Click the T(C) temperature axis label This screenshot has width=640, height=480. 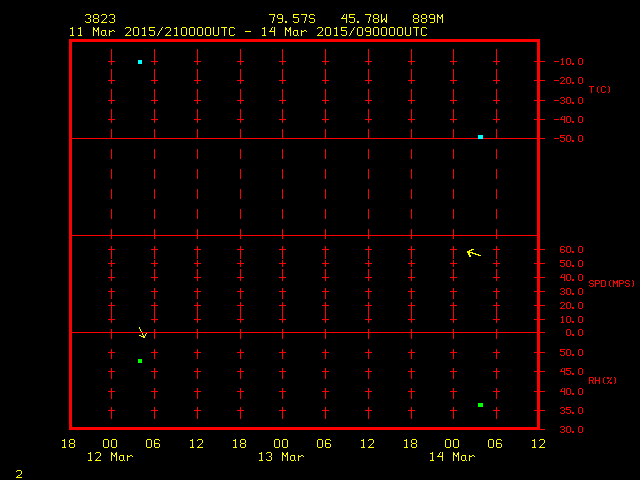pyautogui.click(x=599, y=90)
